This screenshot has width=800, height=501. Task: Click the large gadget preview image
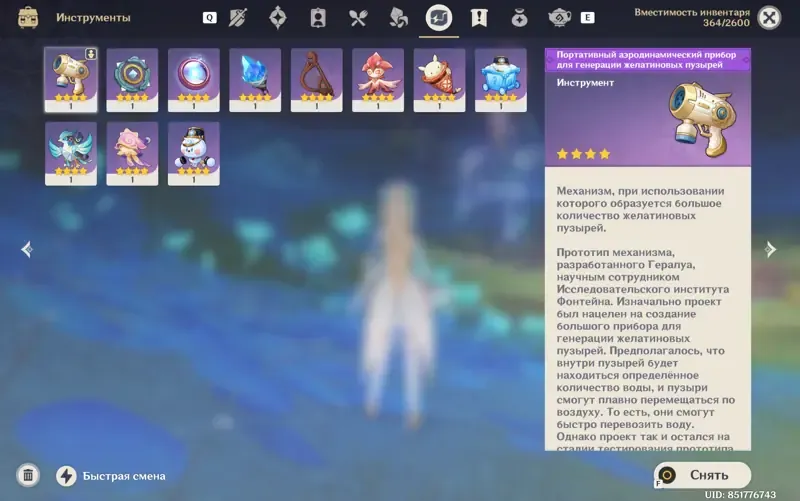coord(703,119)
